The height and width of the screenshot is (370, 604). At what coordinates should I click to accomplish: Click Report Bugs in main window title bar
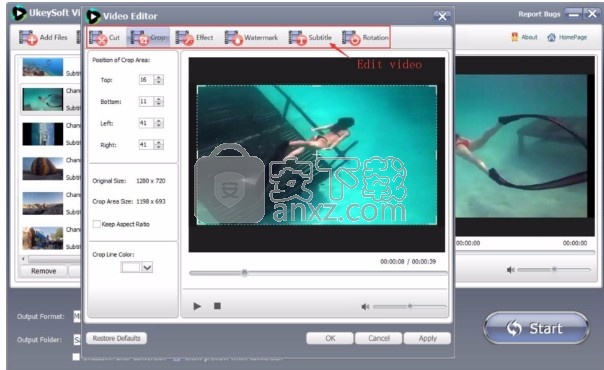tap(539, 14)
